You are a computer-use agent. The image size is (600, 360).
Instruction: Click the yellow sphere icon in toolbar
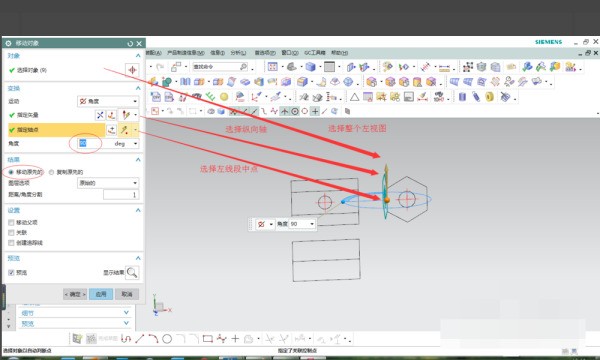[224, 97]
